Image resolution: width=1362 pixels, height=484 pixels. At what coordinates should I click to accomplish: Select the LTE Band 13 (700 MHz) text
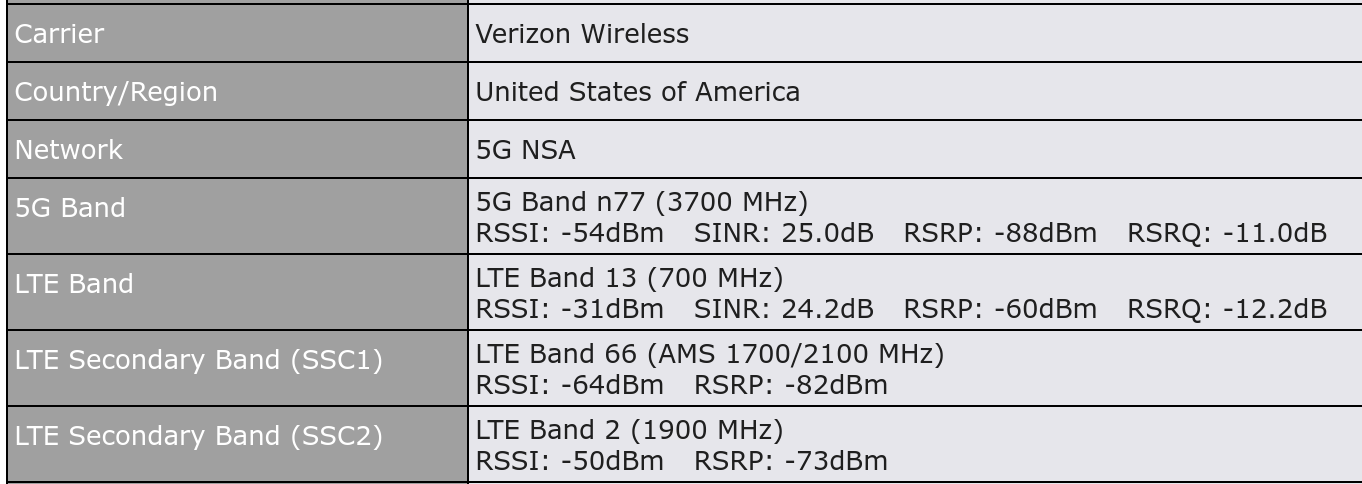tap(629, 277)
